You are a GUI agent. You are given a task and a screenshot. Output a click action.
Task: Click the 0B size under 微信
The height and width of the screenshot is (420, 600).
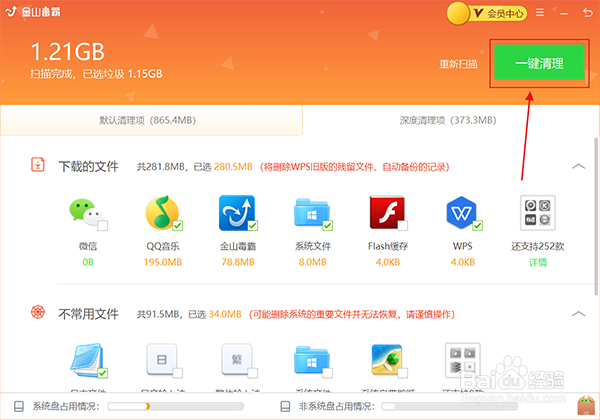pos(88,262)
